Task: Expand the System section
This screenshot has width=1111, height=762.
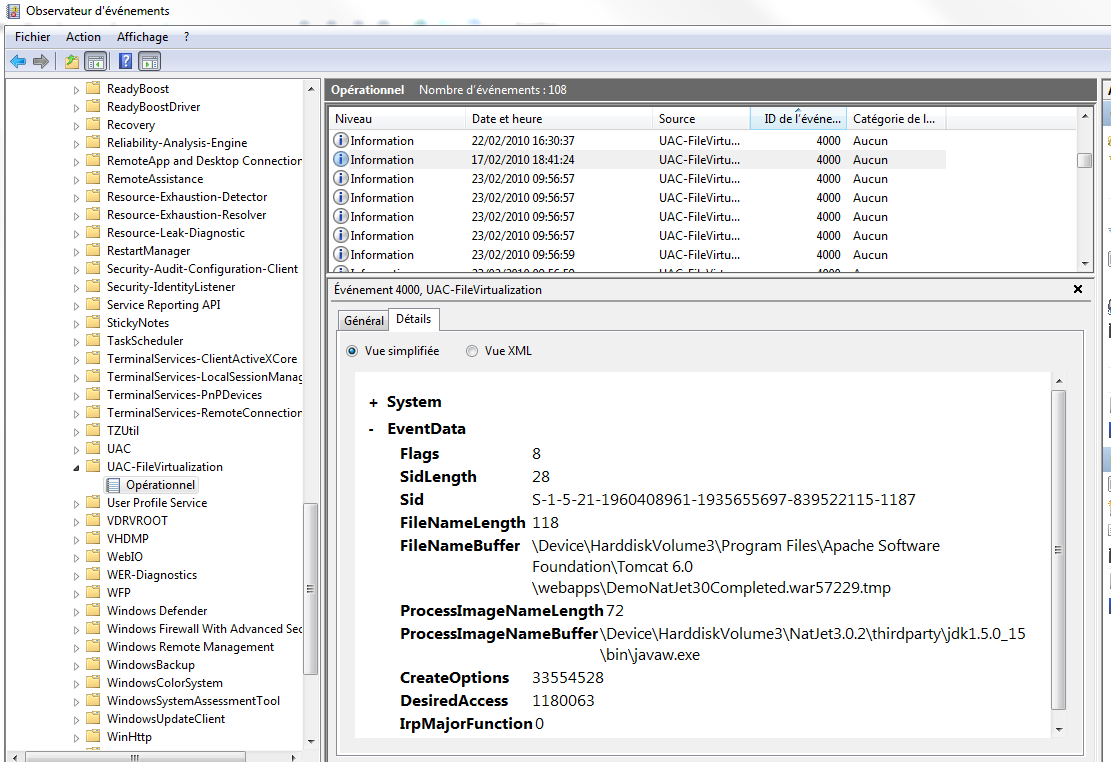Action: 373,403
